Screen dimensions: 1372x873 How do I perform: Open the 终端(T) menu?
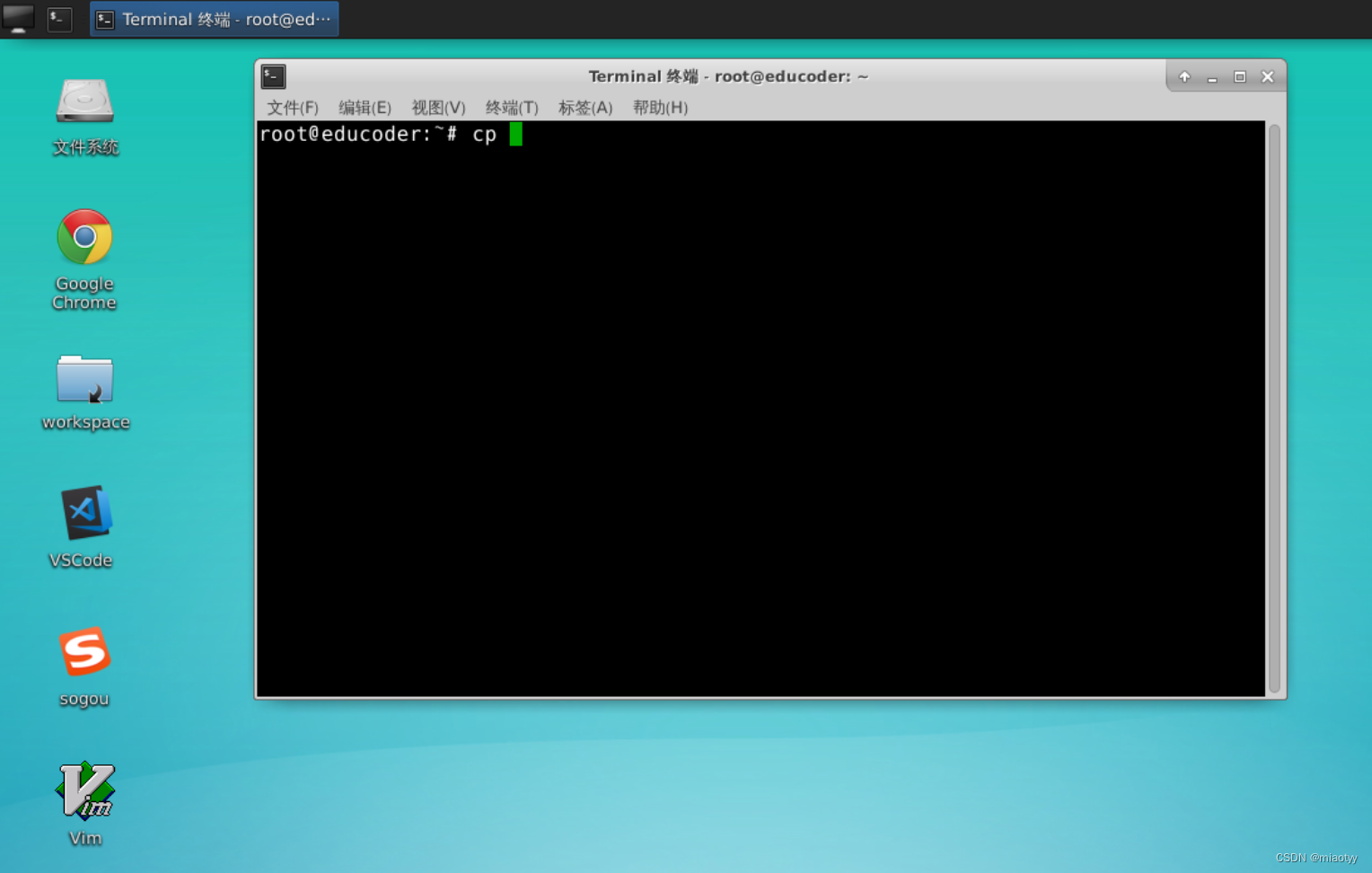(512, 108)
